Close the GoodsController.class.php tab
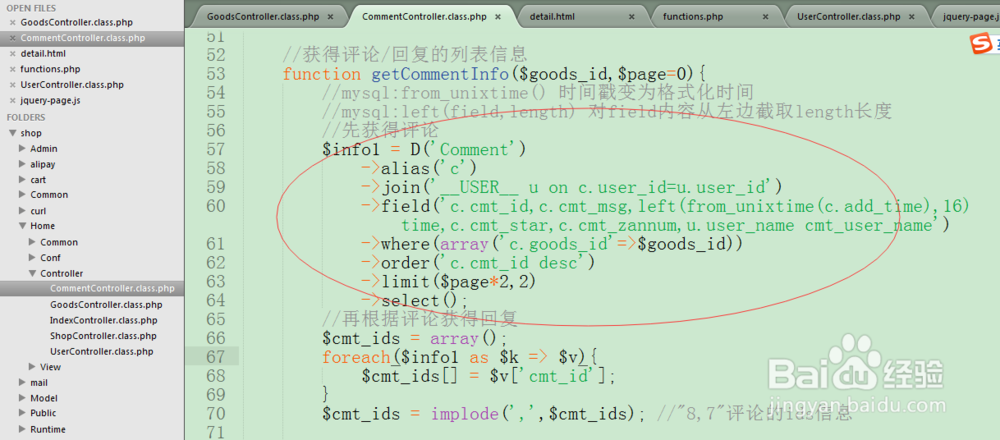This screenshot has width=1000, height=440. point(330,17)
